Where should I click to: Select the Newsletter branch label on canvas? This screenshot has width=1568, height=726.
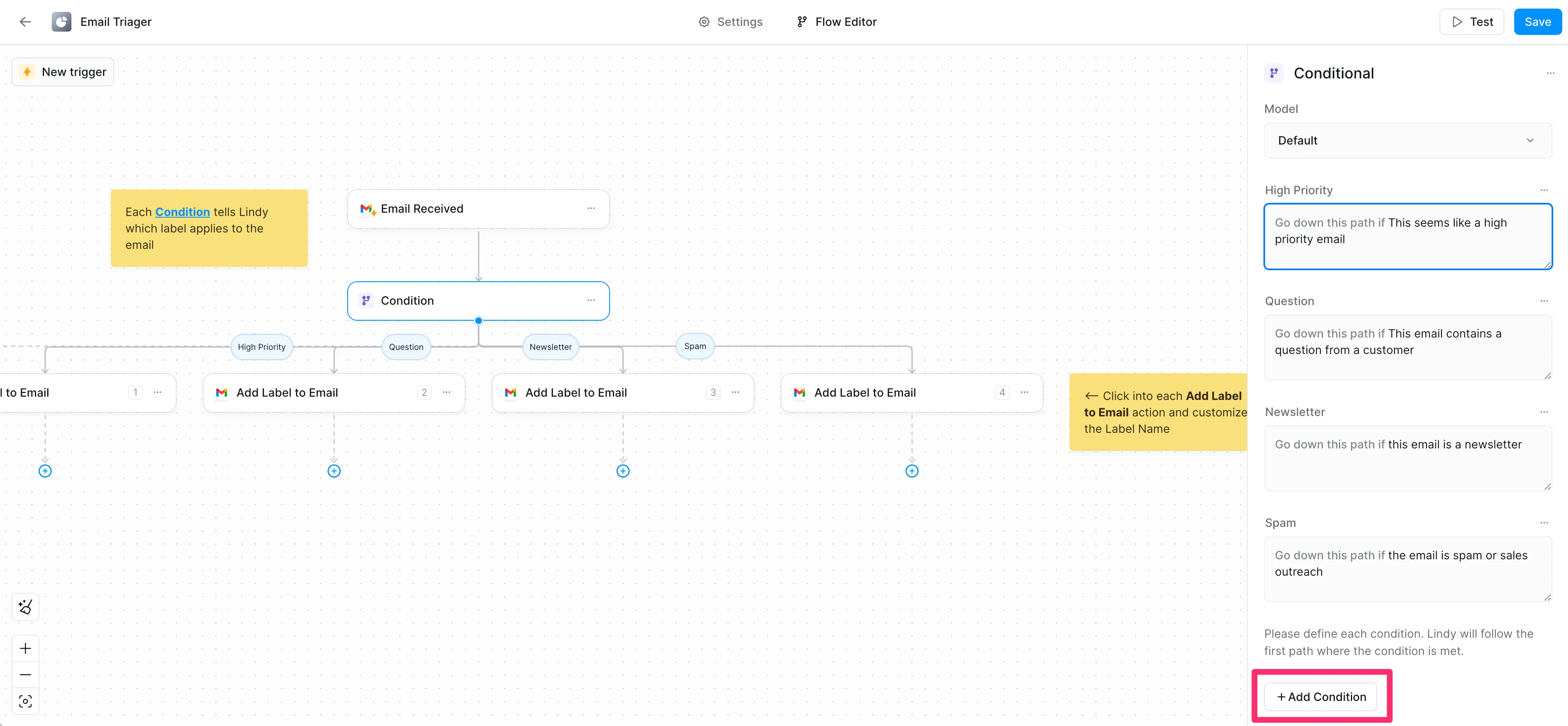(550, 347)
